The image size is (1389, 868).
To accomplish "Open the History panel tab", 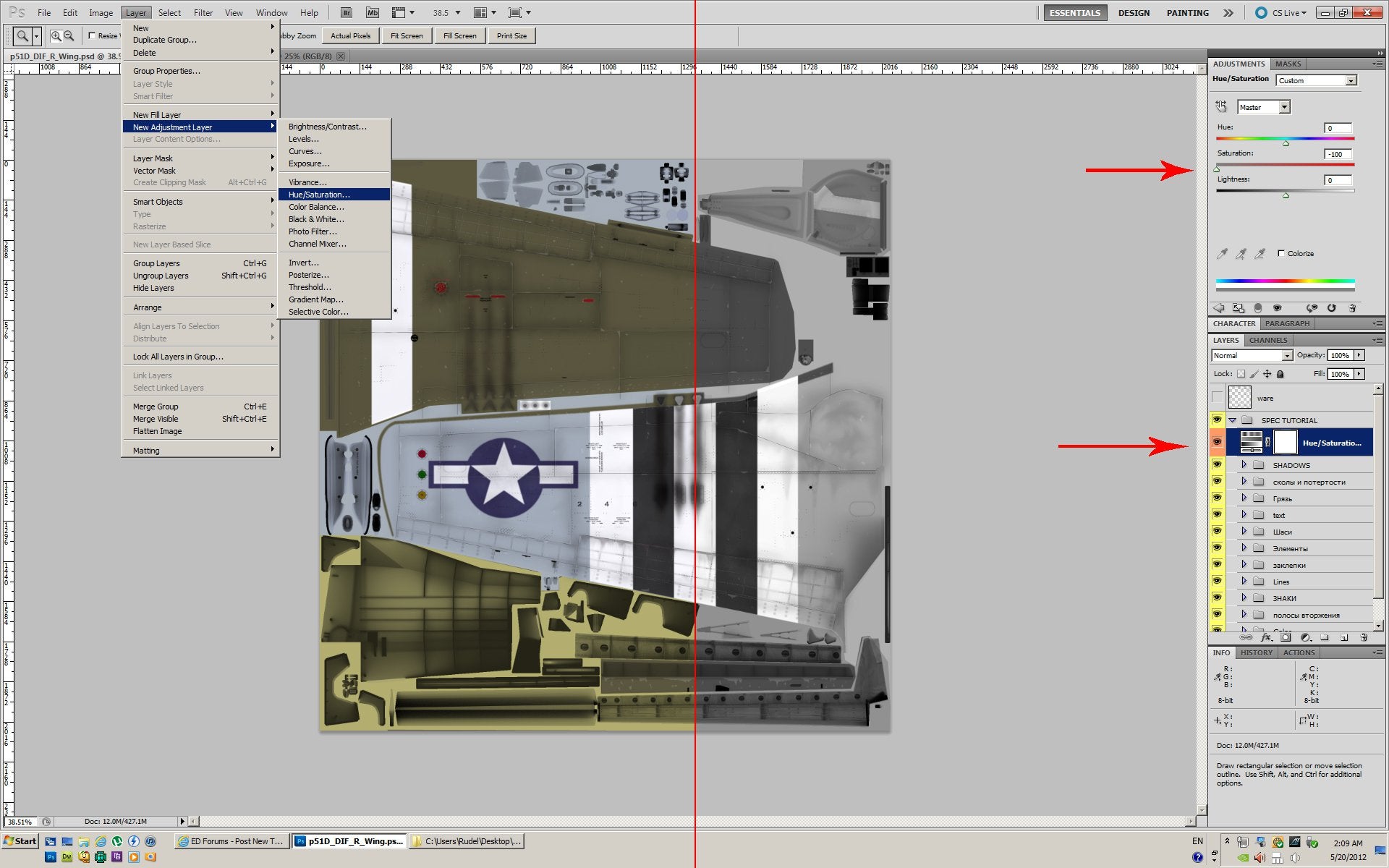I will tap(1257, 652).
